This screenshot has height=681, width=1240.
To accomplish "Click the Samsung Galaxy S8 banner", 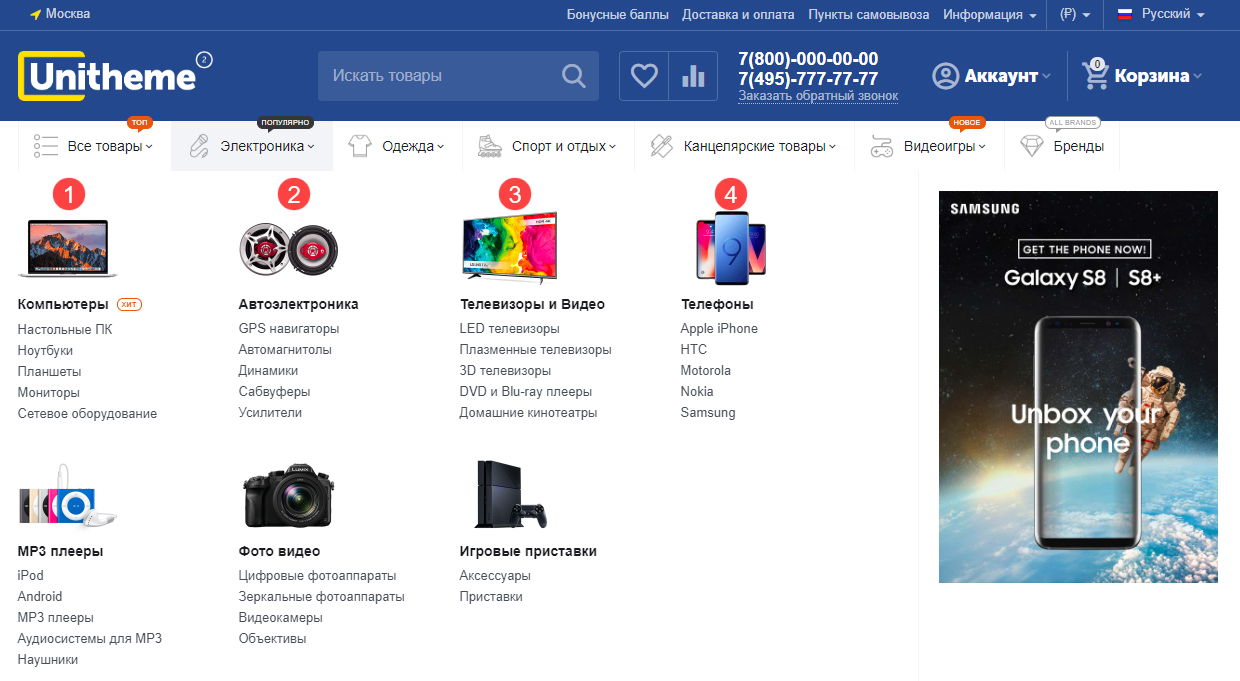I will click(x=1078, y=387).
